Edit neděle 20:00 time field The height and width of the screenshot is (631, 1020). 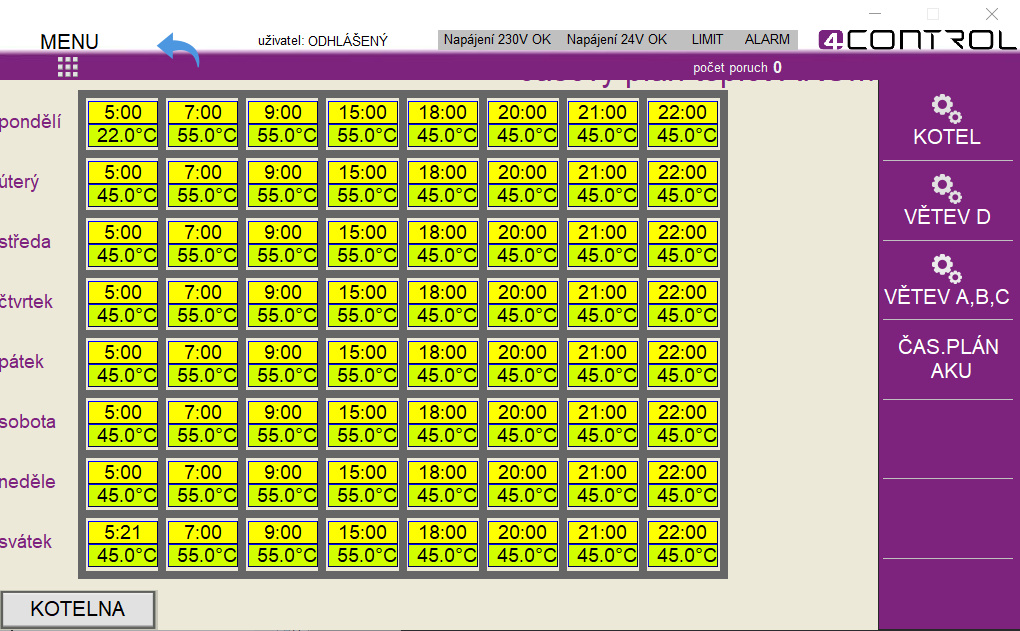522,472
